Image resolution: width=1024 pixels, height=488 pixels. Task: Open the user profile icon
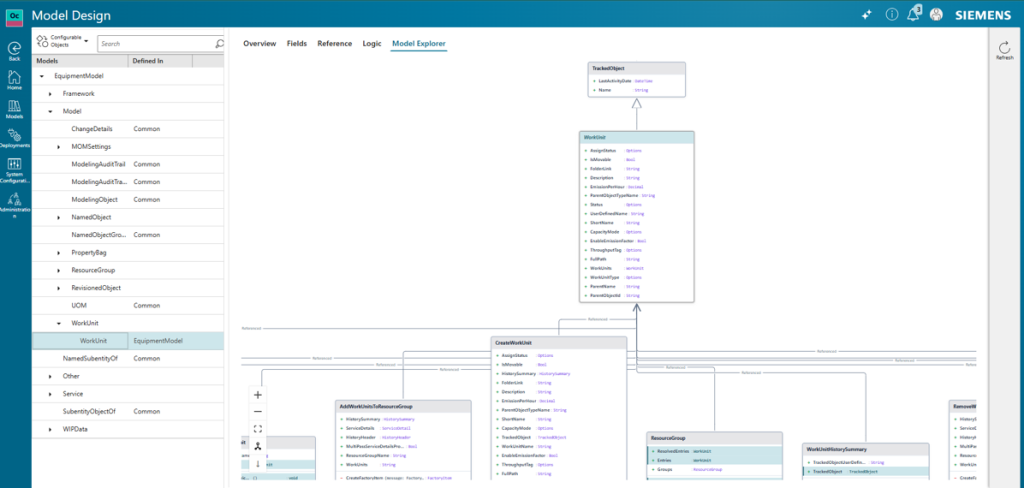(936, 15)
